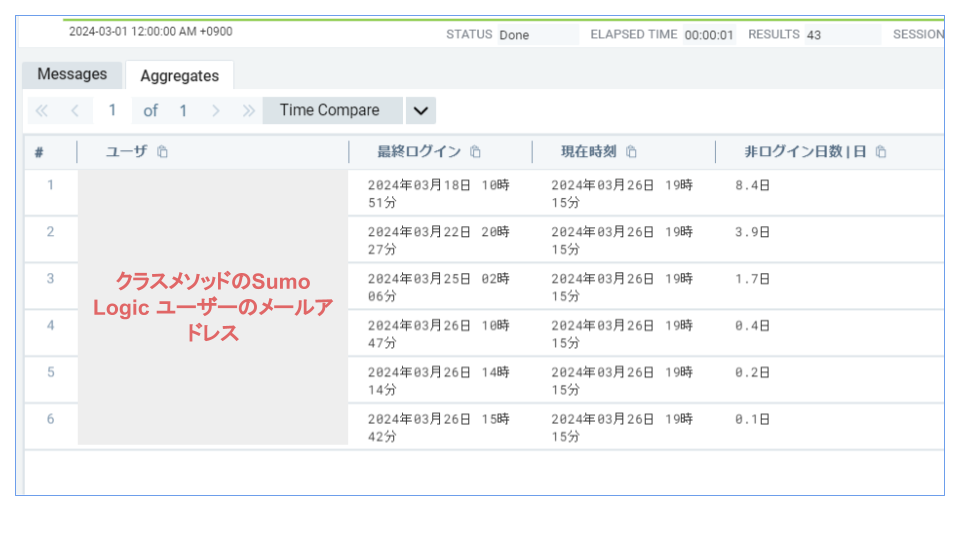Select row number 5
Image resolution: width=960 pixels, height=540 pixels.
point(50,372)
